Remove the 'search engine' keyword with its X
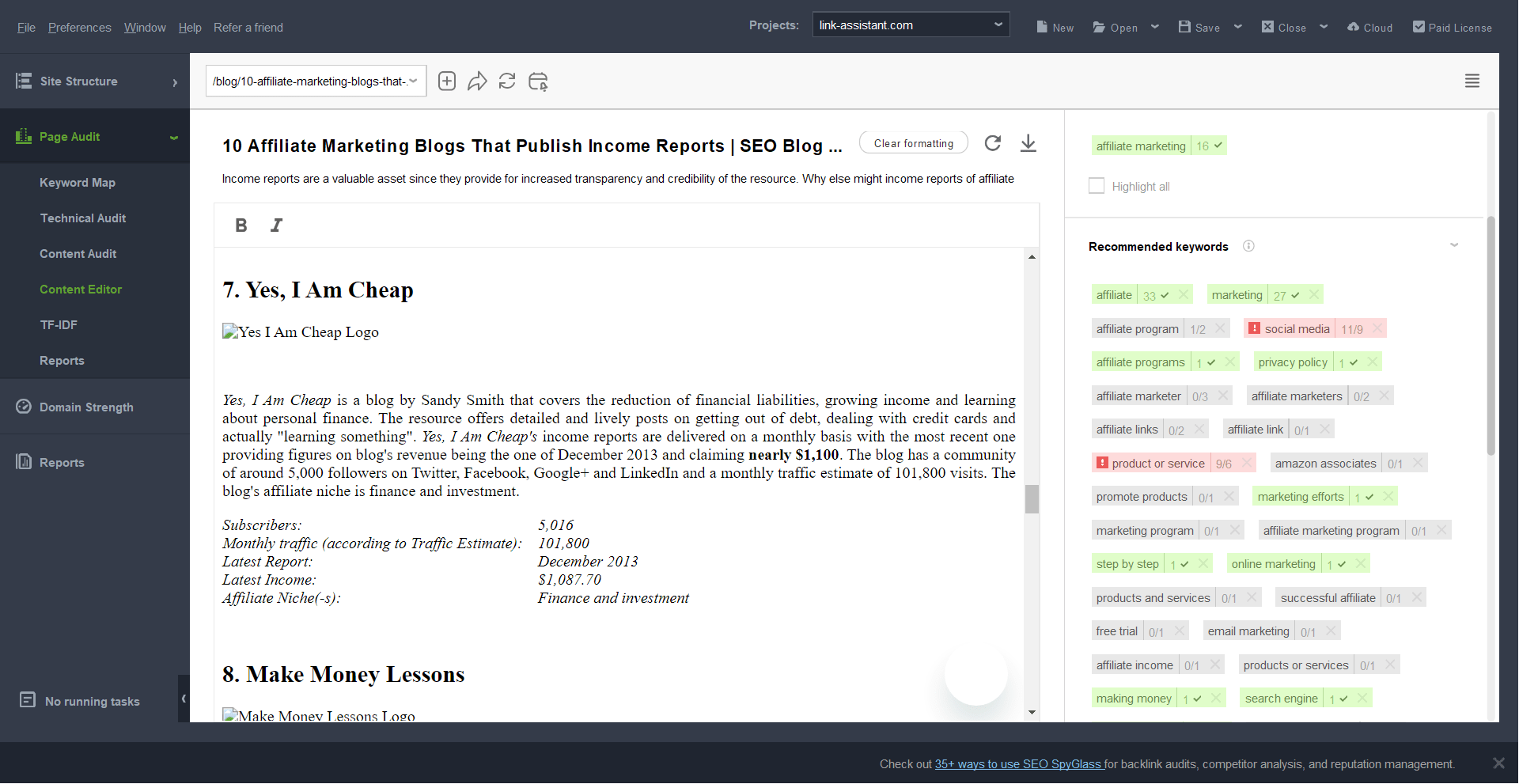Viewport: 1519px width, 784px height. pos(1362,699)
